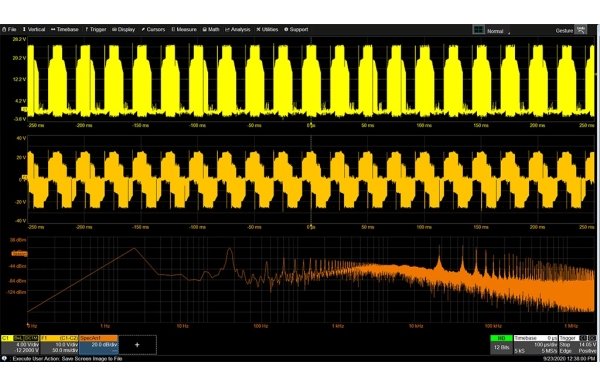Screen dimensions: 600x390
Task: Open the Timebase menu
Action: tap(65, 29)
